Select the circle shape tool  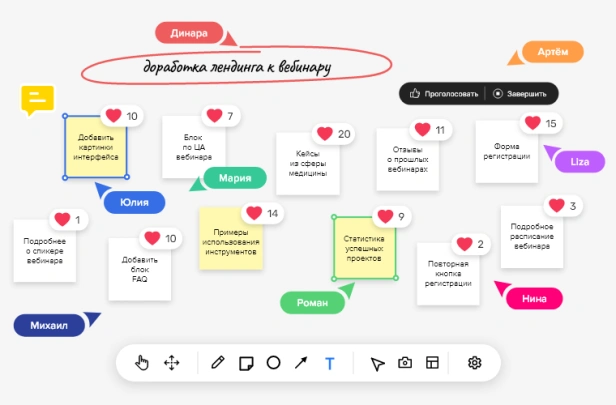[x=273, y=362]
